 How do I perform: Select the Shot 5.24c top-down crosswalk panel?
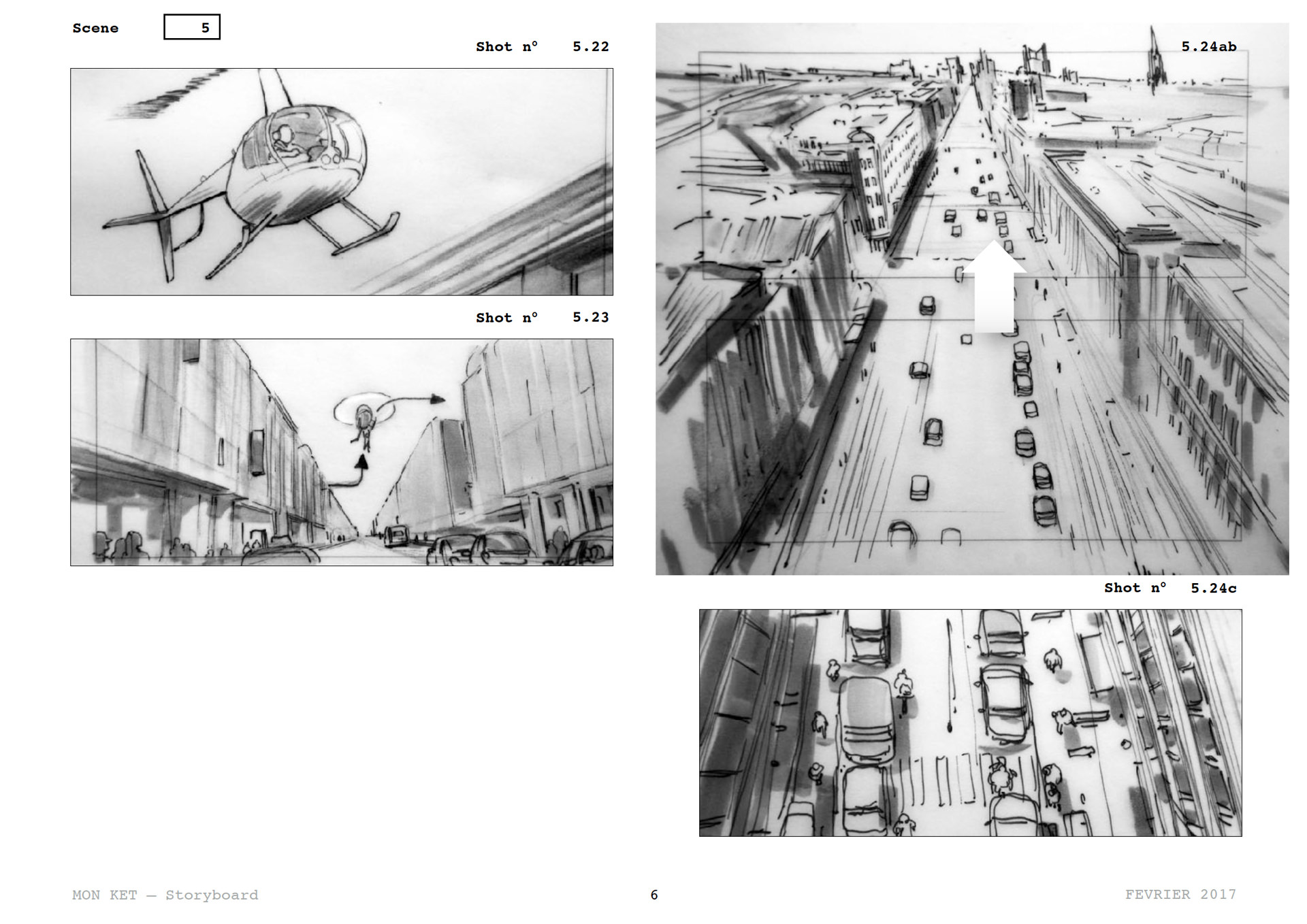[970, 723]
